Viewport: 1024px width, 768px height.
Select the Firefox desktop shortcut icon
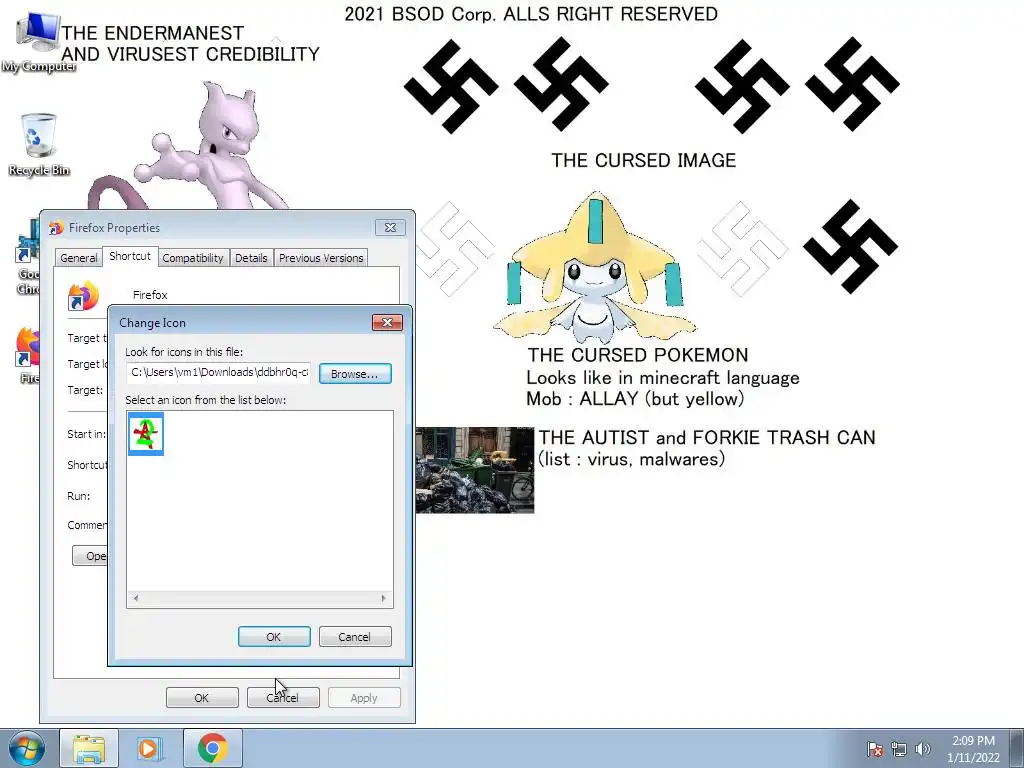[x=27, y=355]
